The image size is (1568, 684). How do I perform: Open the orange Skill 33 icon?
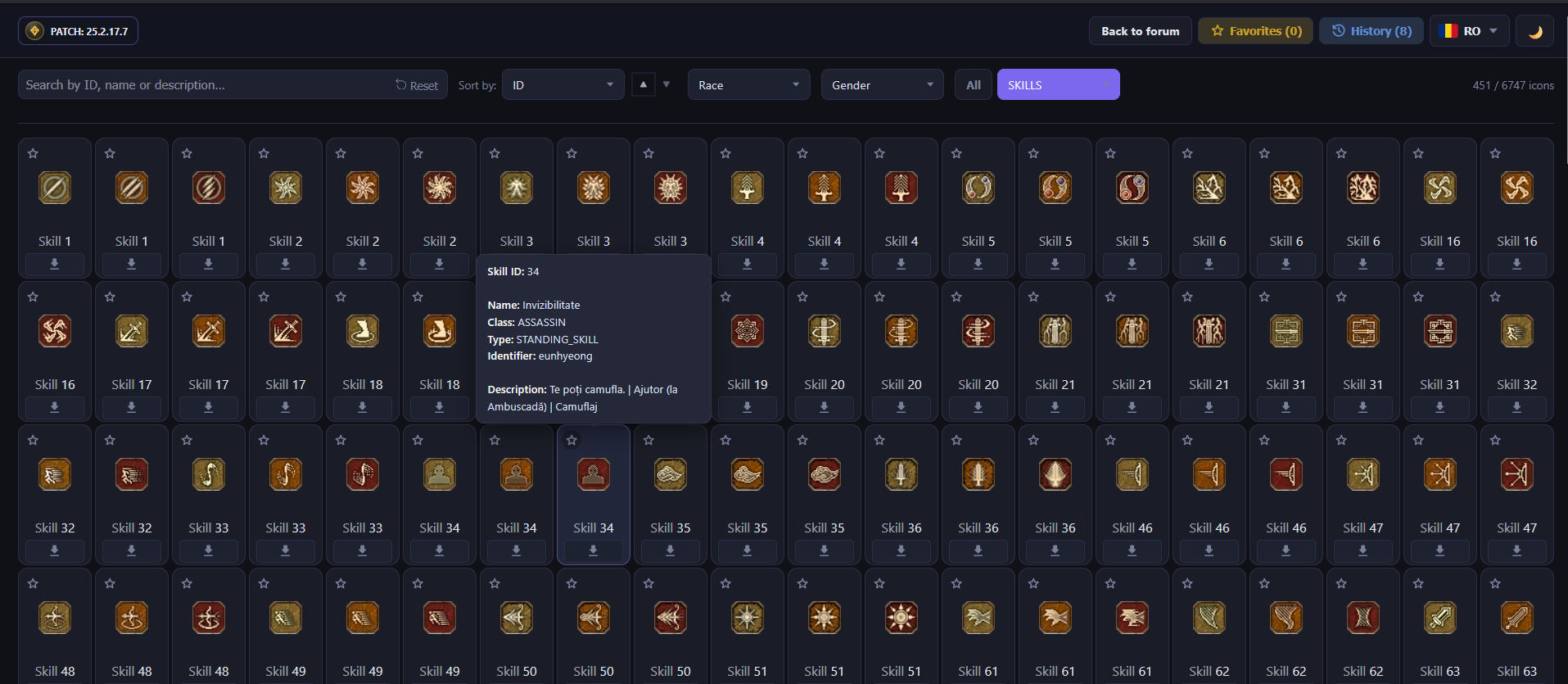coord(286,474)
